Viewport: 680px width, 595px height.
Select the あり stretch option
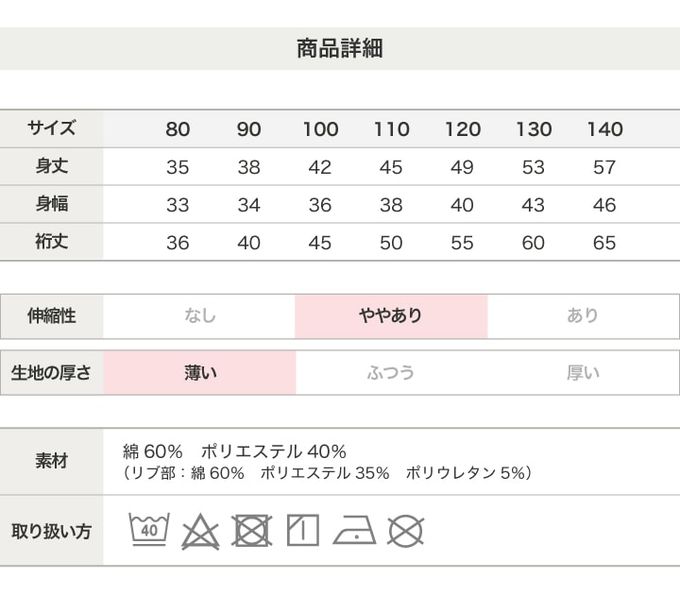(583, 316)
